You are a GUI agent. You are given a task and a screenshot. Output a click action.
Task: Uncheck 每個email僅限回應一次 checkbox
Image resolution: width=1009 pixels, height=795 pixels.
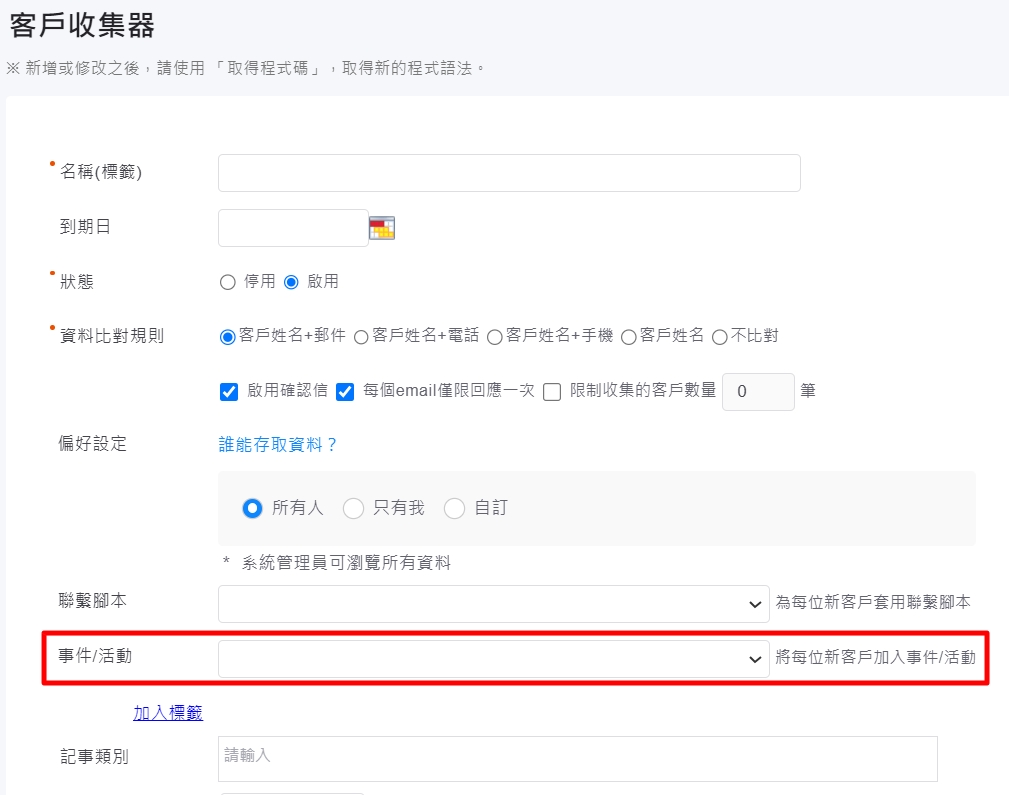click(x=346, y=392)
